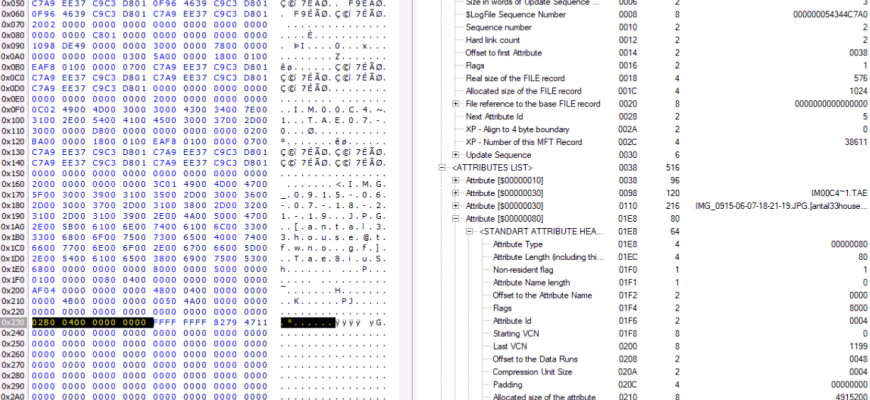Click the highlighted hex bytes at offset 0x230
The height and width of the screenshot is (400, 870).
[x=91, y=322]
